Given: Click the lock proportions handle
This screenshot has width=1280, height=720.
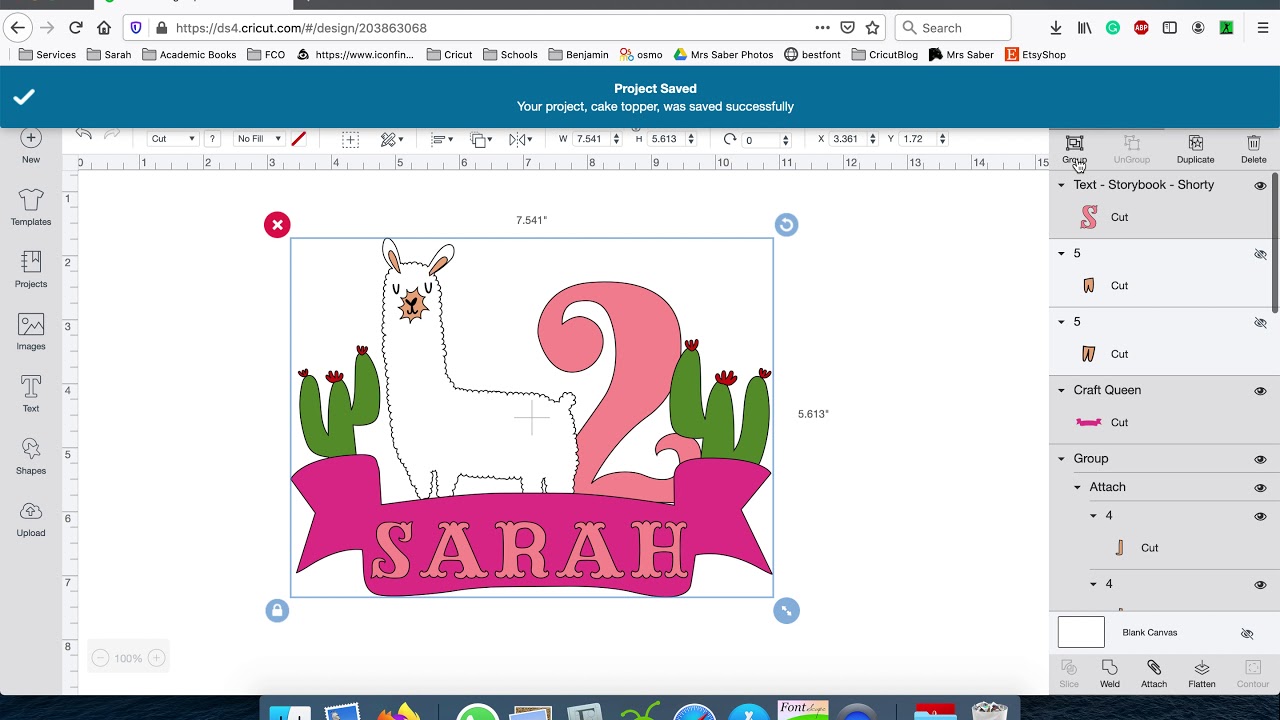Looking at the screenshot, I should click(277, 610).
